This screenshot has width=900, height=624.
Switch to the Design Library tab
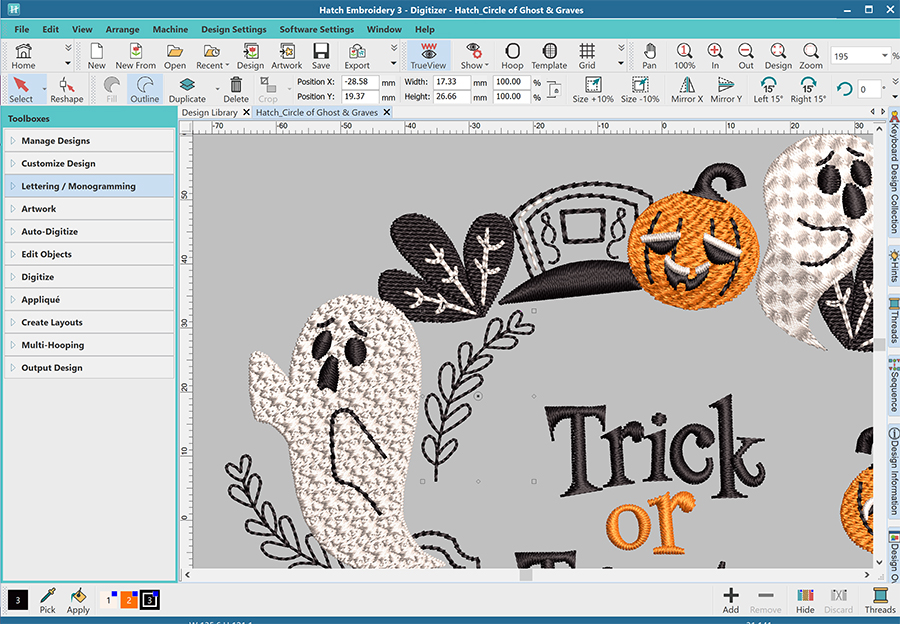click(x=209, y=113)
